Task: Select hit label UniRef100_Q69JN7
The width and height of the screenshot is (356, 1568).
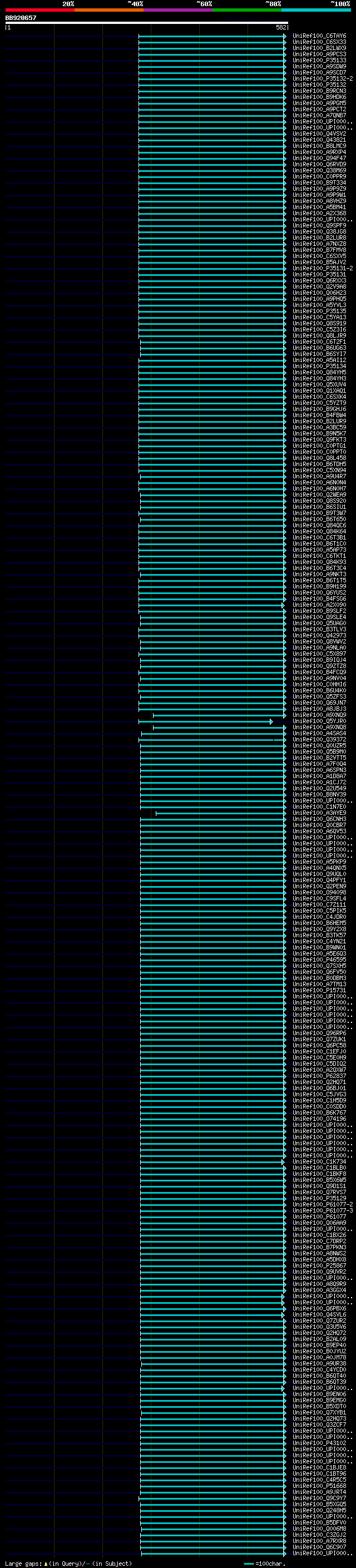Action: click(x=319, y=703)
